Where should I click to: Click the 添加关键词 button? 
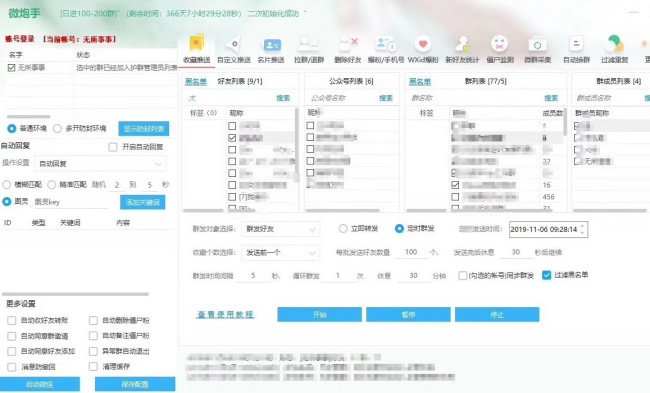143,202
